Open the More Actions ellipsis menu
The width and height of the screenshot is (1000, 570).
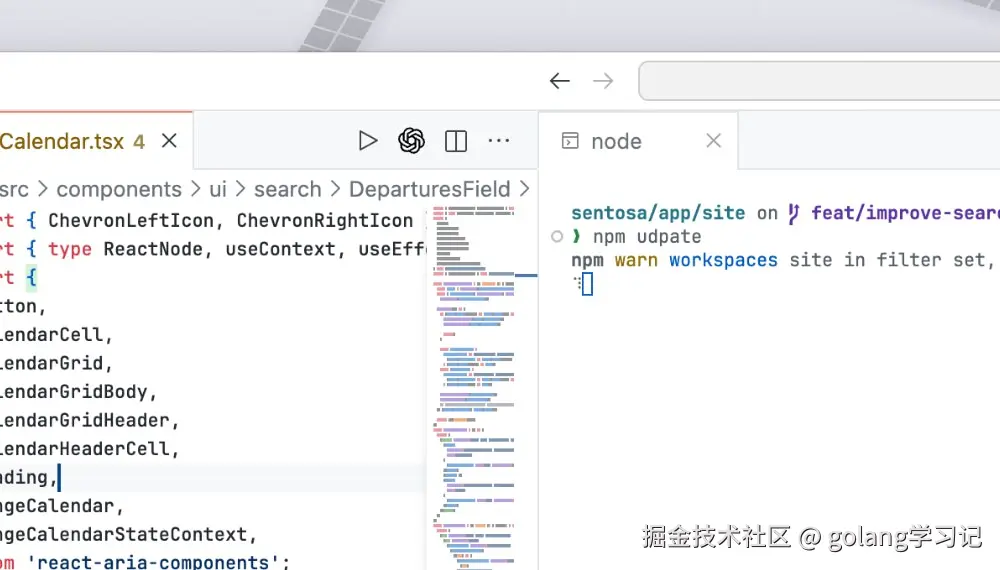pos(499,141)
